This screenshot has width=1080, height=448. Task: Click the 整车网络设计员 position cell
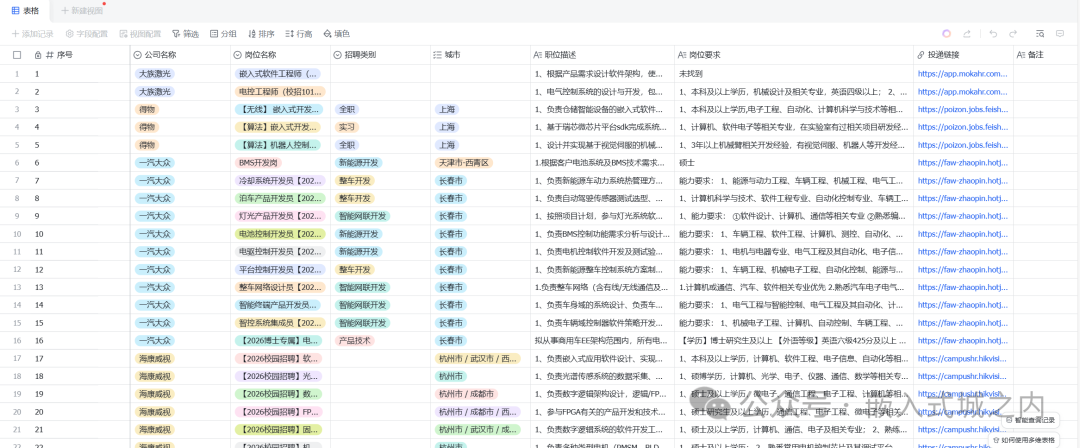[x=280, y=287]
